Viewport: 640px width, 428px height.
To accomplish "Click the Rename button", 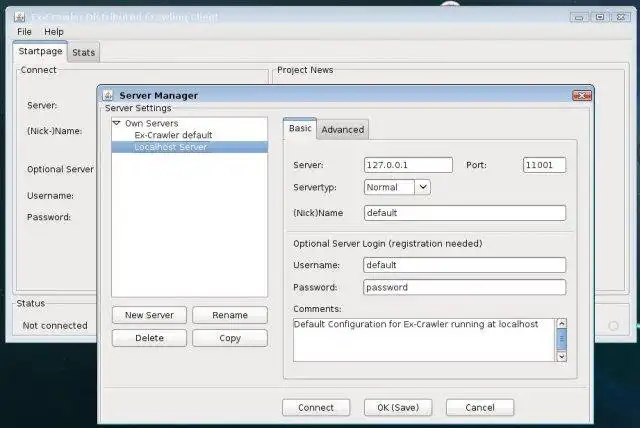I will [x=230, y=315].
